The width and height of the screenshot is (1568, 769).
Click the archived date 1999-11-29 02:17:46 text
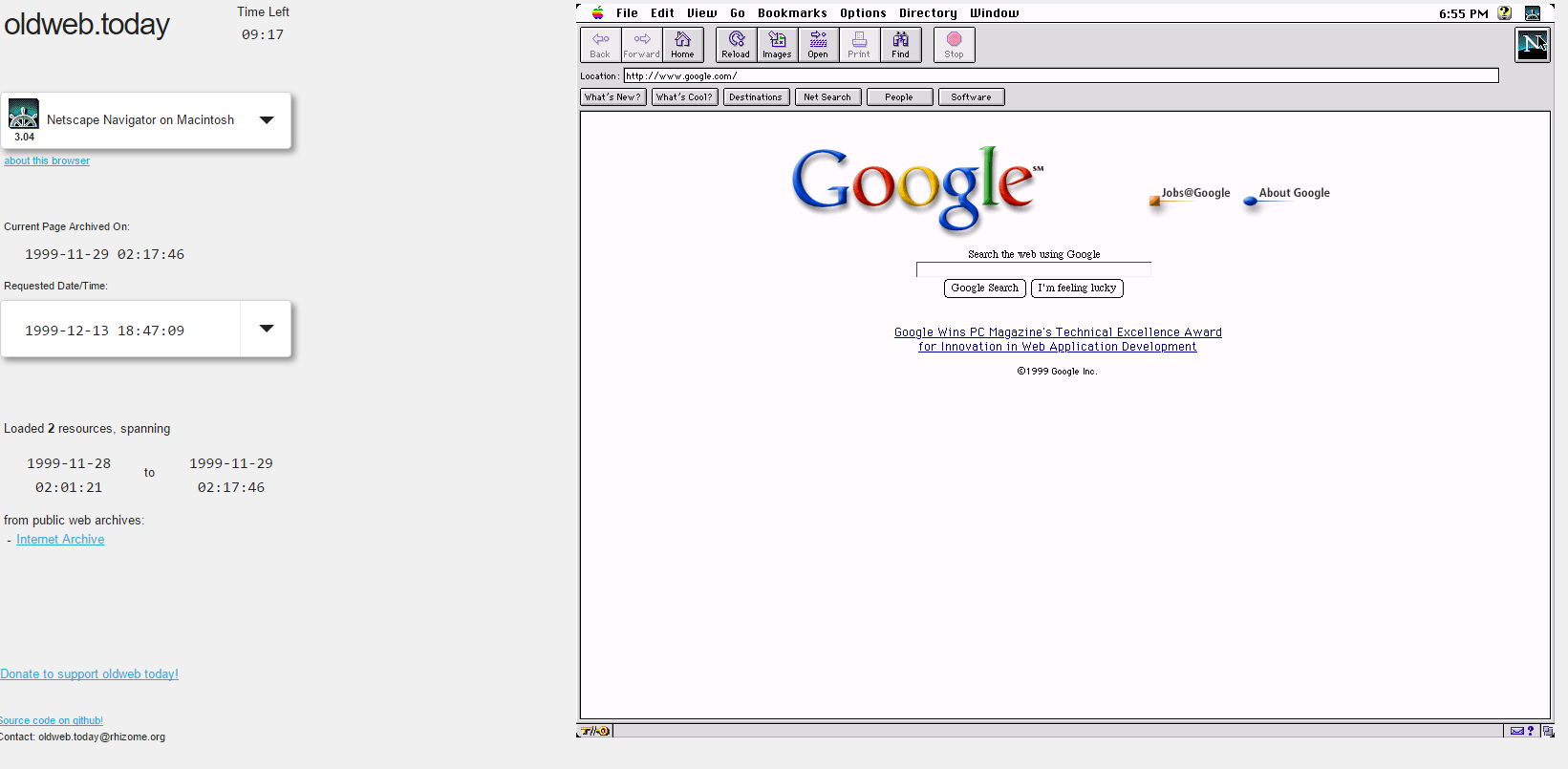pyautogui.click(x=104, y=254)
